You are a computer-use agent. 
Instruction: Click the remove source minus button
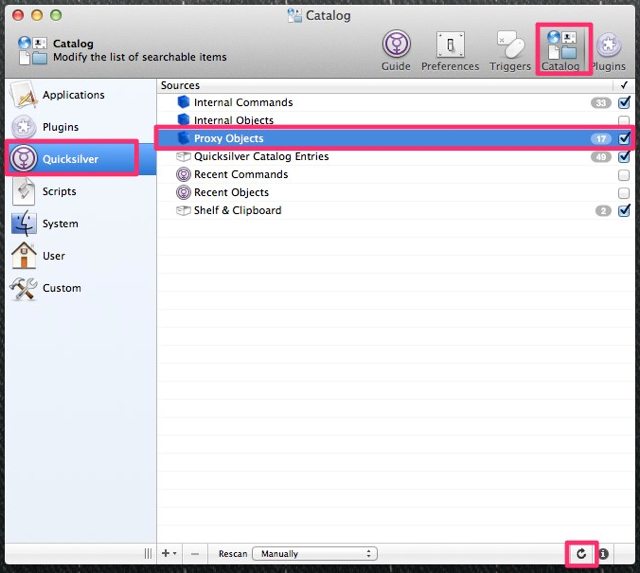click(x=195, y=554)
